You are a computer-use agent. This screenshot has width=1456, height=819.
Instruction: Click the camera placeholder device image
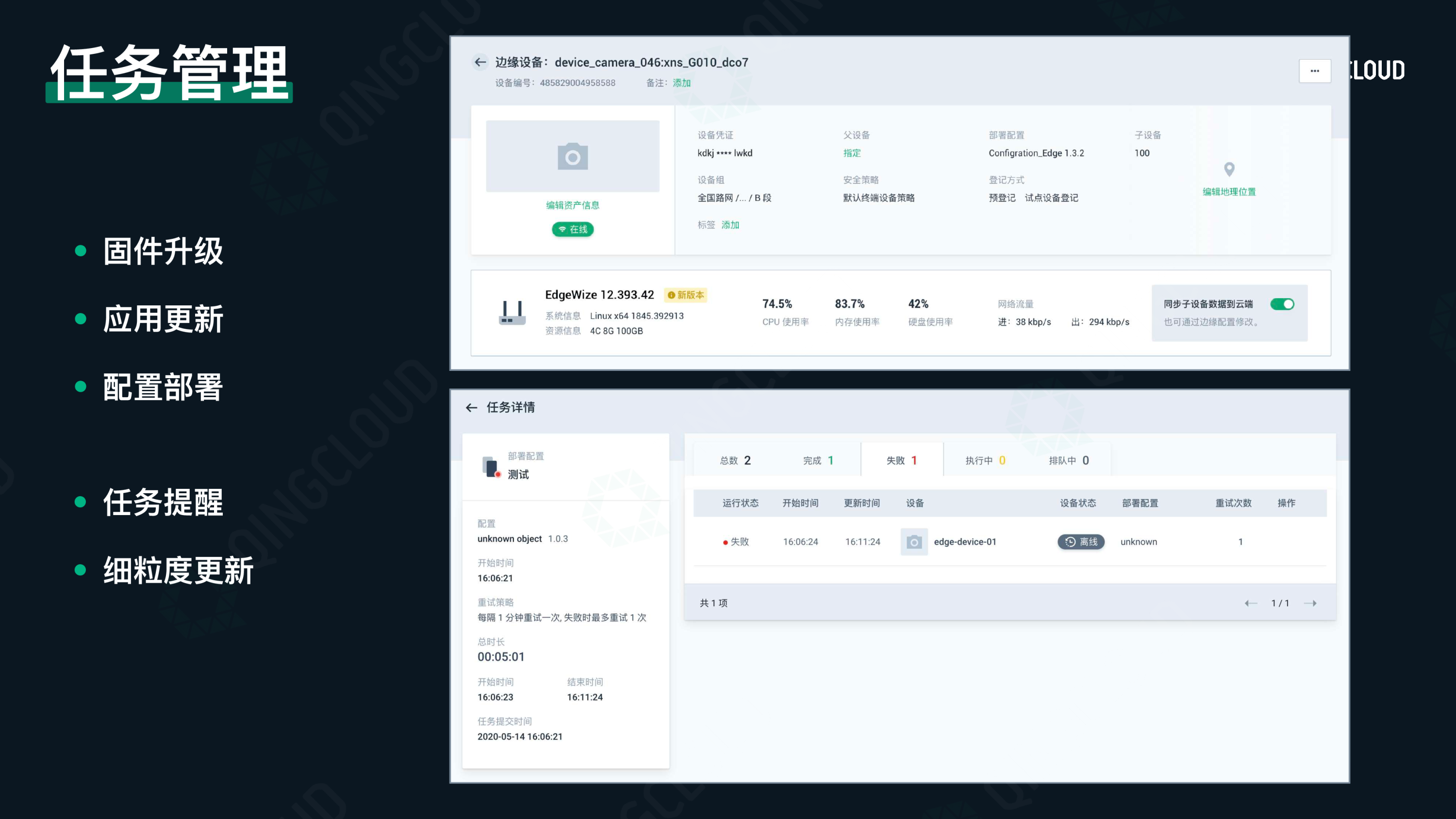point(573,156)
